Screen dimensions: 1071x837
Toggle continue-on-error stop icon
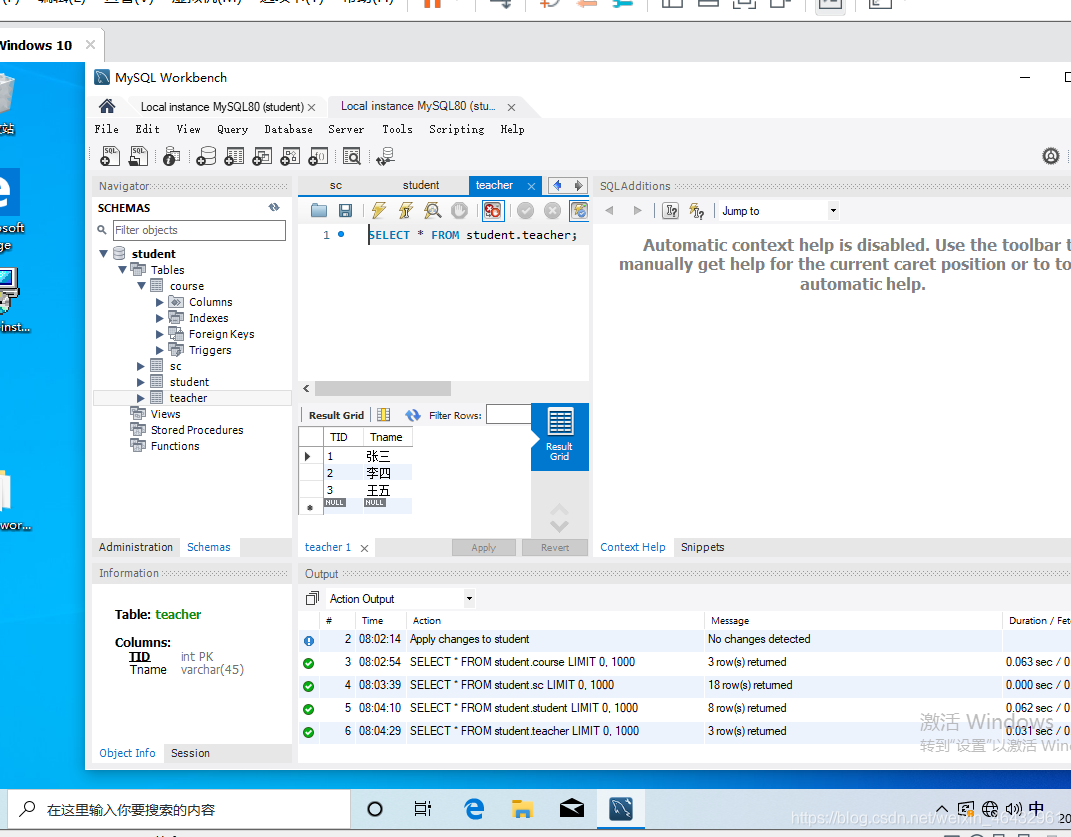(x=492, y=210)
